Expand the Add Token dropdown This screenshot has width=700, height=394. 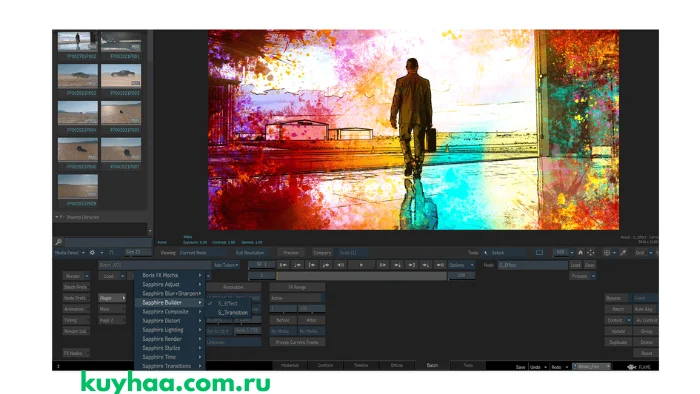226,265
